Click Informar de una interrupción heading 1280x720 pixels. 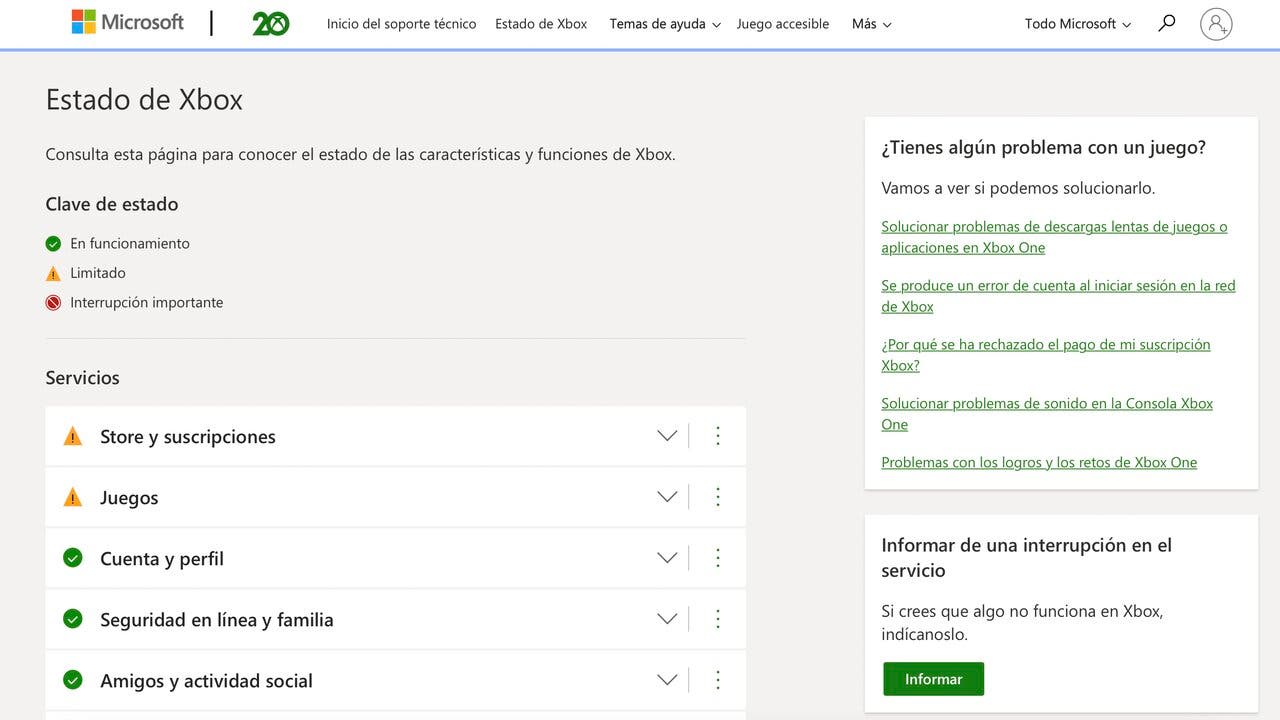coord(1026,558)
